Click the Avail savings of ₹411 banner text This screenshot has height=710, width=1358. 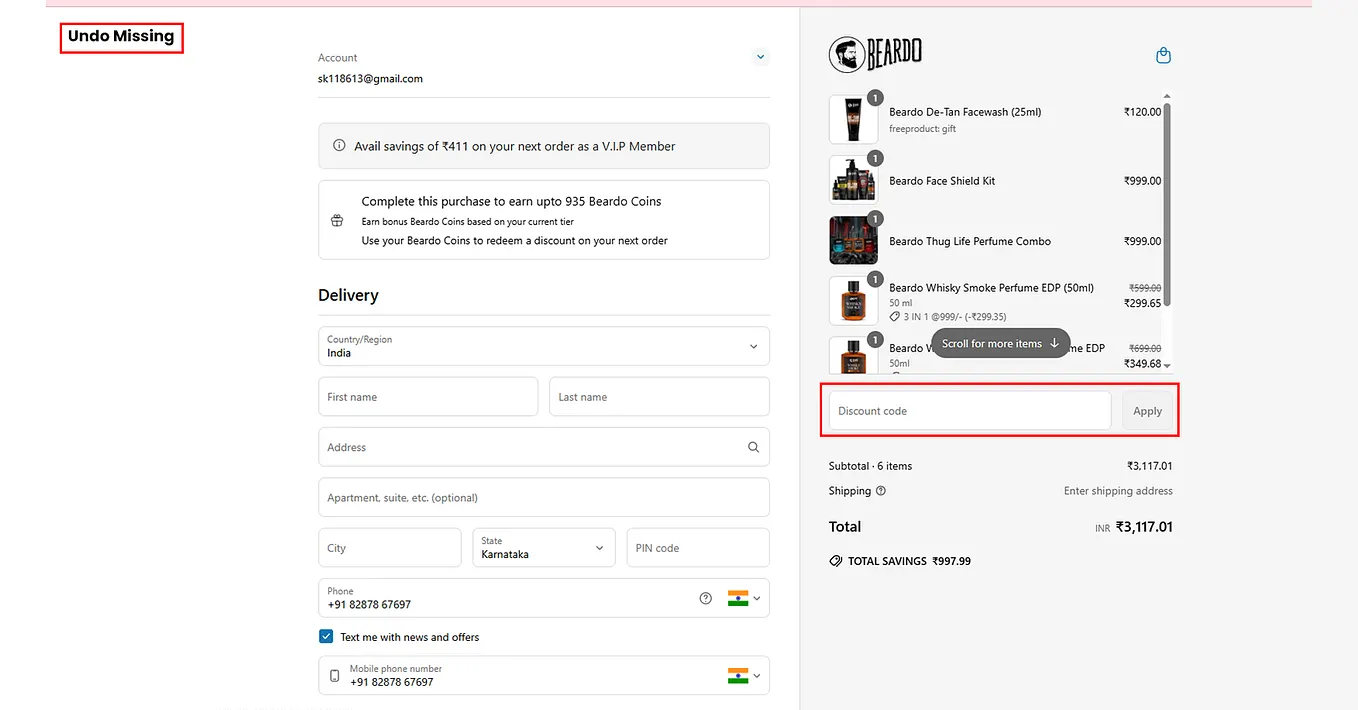click(x=514, y=146)
